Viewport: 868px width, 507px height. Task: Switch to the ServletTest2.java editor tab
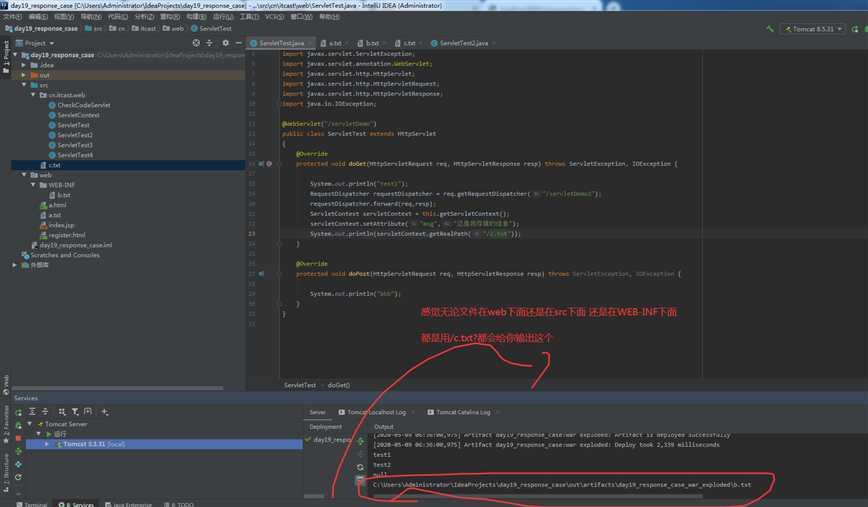click(x=463, y=43)
